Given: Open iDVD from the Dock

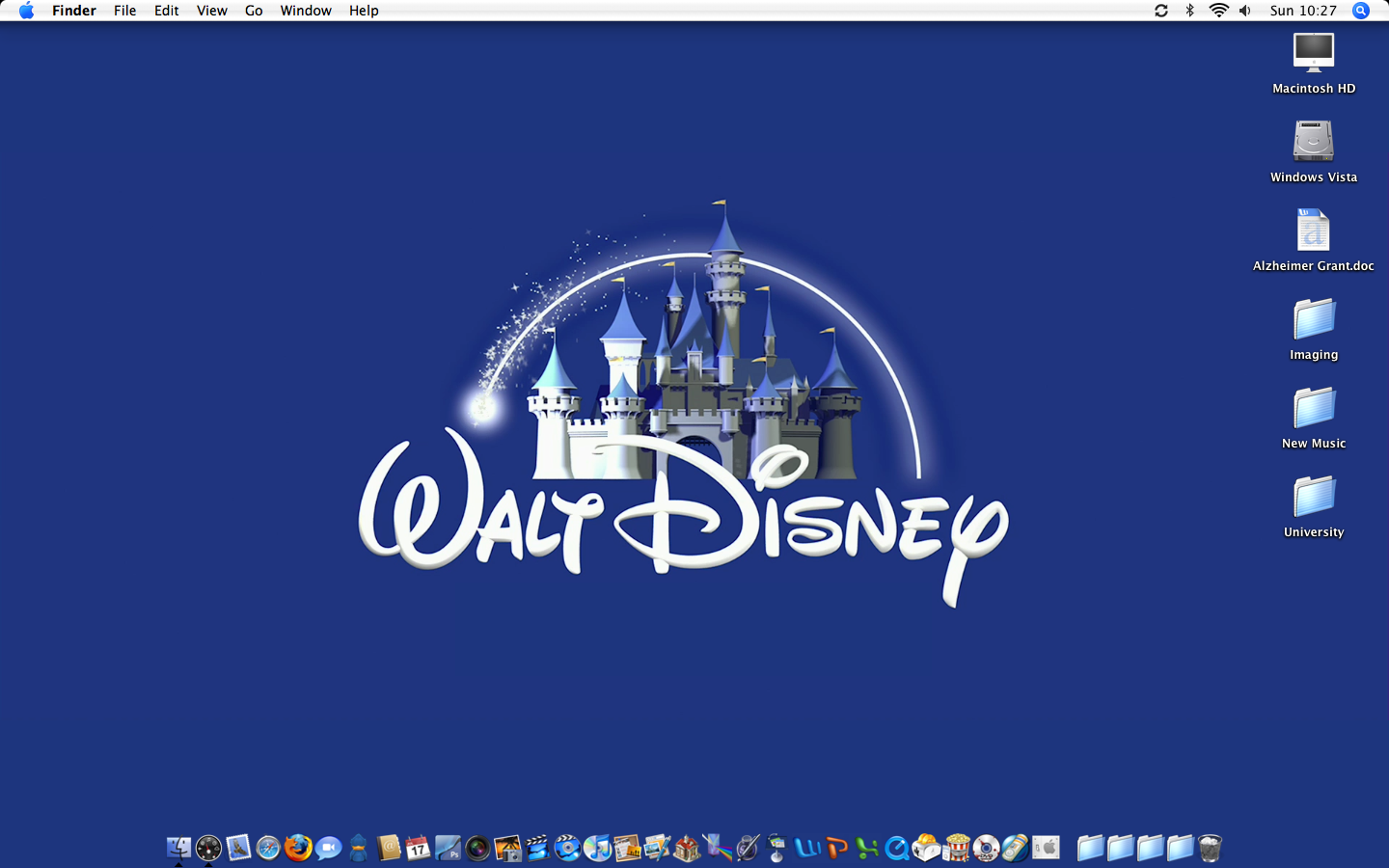Looking at the screenshot, I should [x=567, y=848].
